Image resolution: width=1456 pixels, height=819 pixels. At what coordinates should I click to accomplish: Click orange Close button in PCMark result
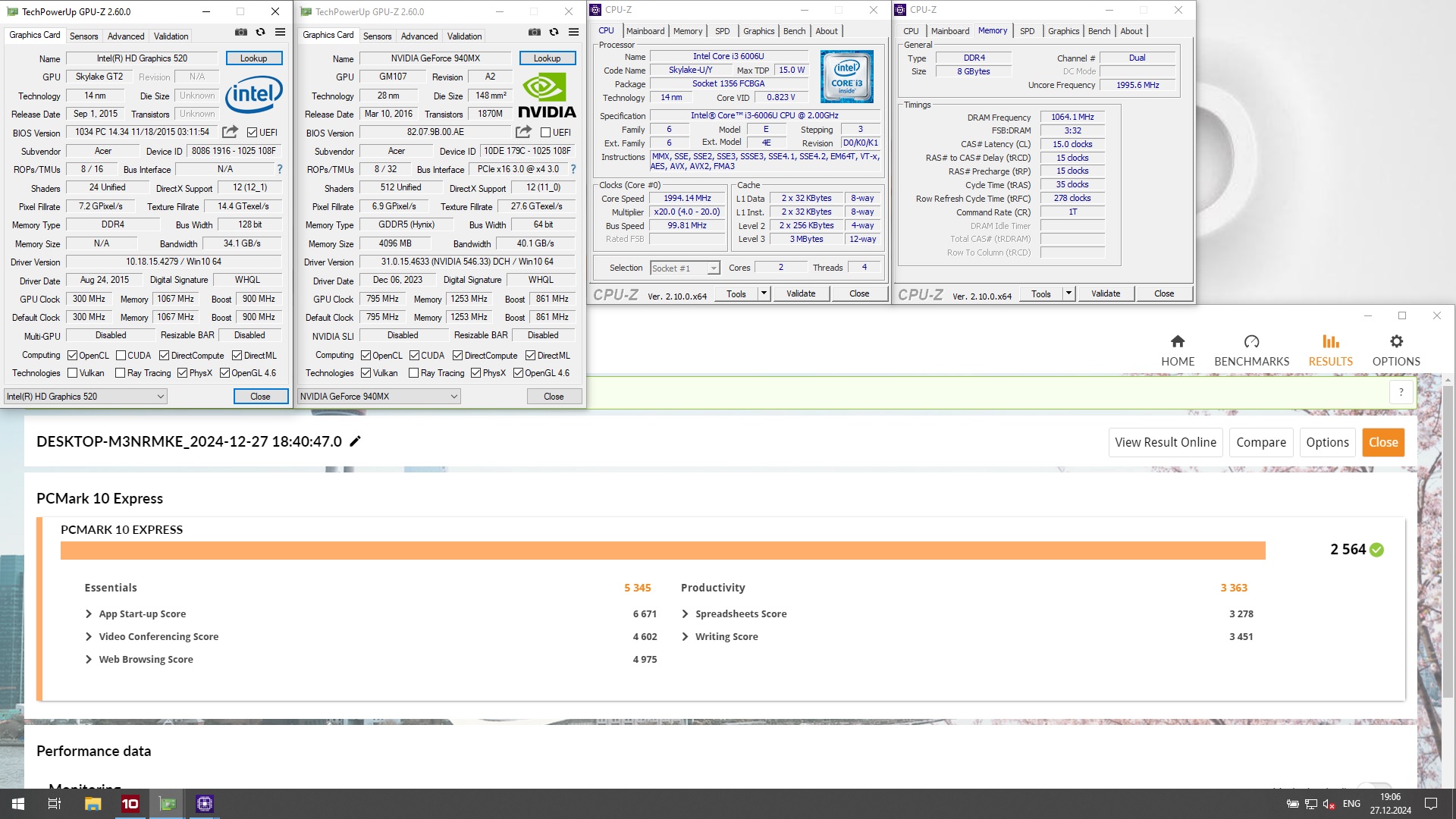[1383, 442]
